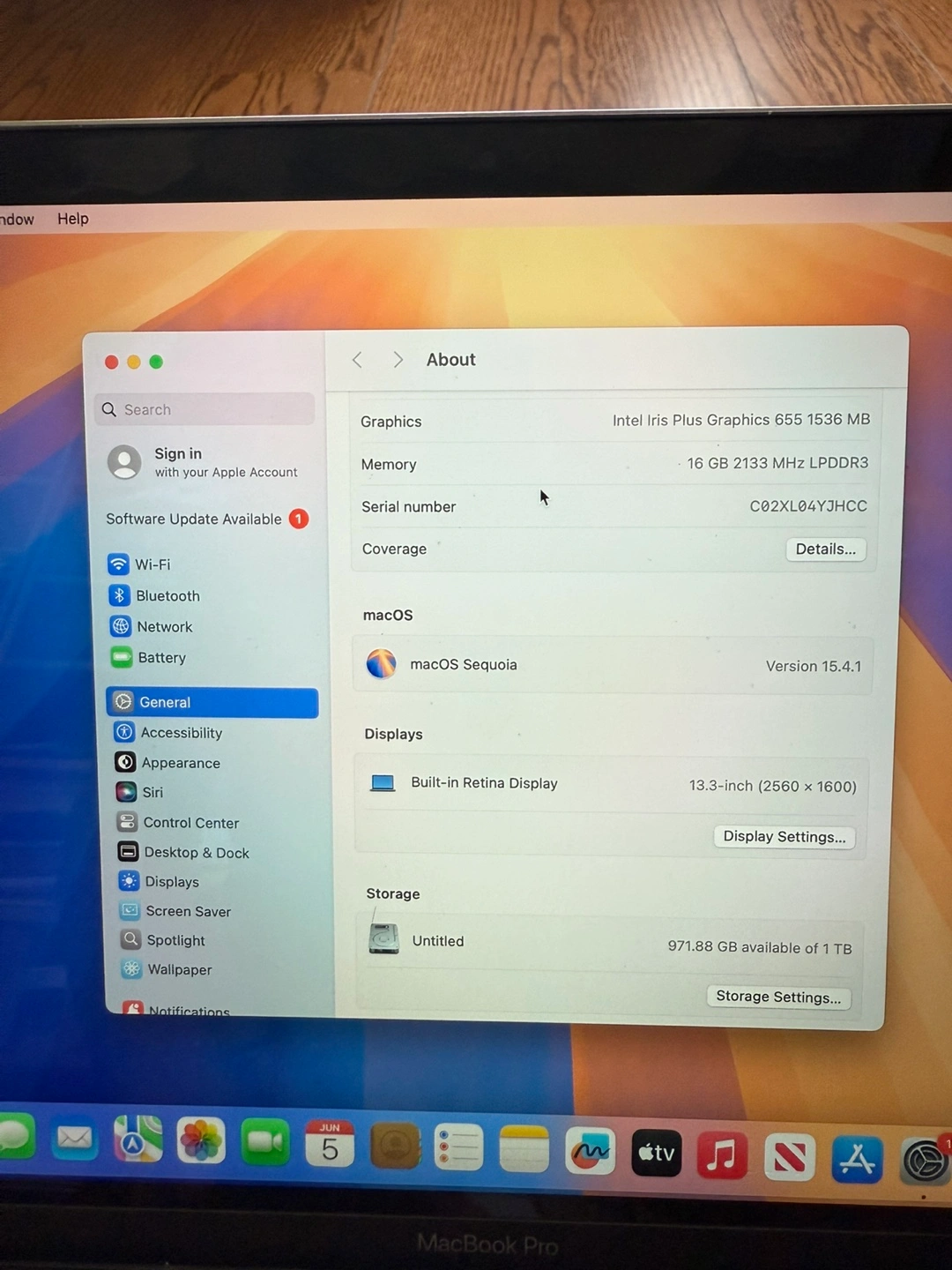
Task: Open Photos app in Dock
Action: click(201, 1140)
